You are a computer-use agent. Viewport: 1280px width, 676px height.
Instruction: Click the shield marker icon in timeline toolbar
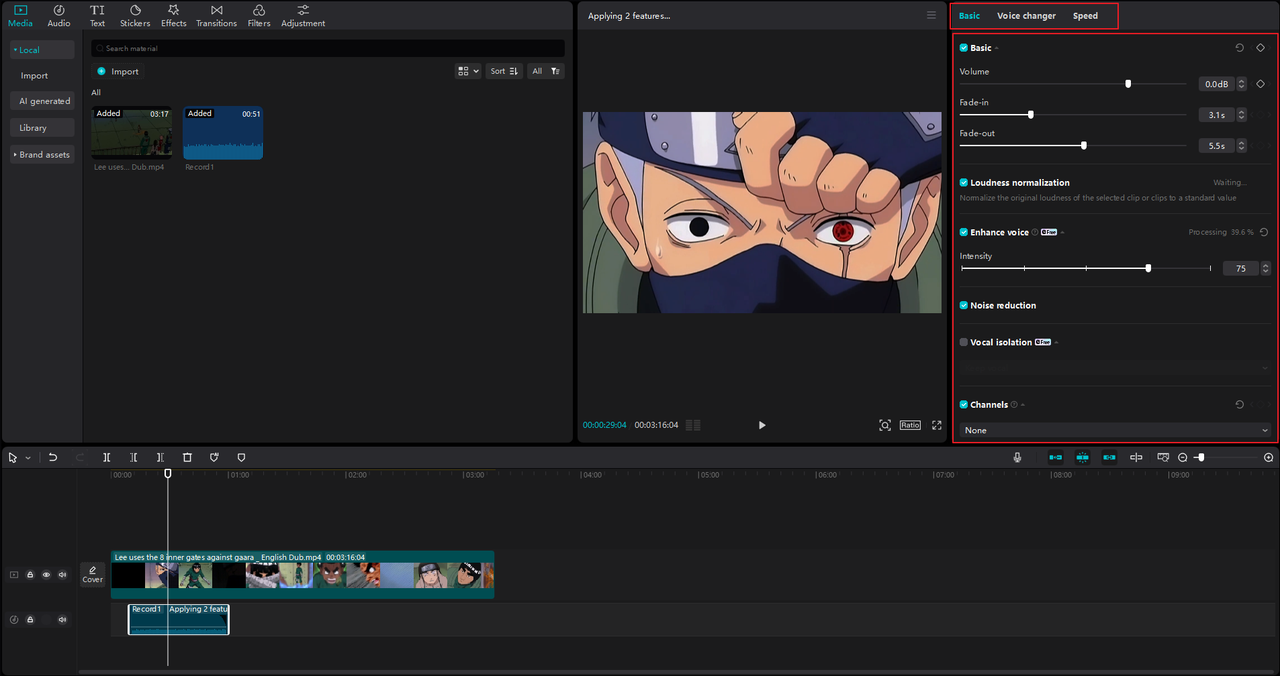point(241,457)
